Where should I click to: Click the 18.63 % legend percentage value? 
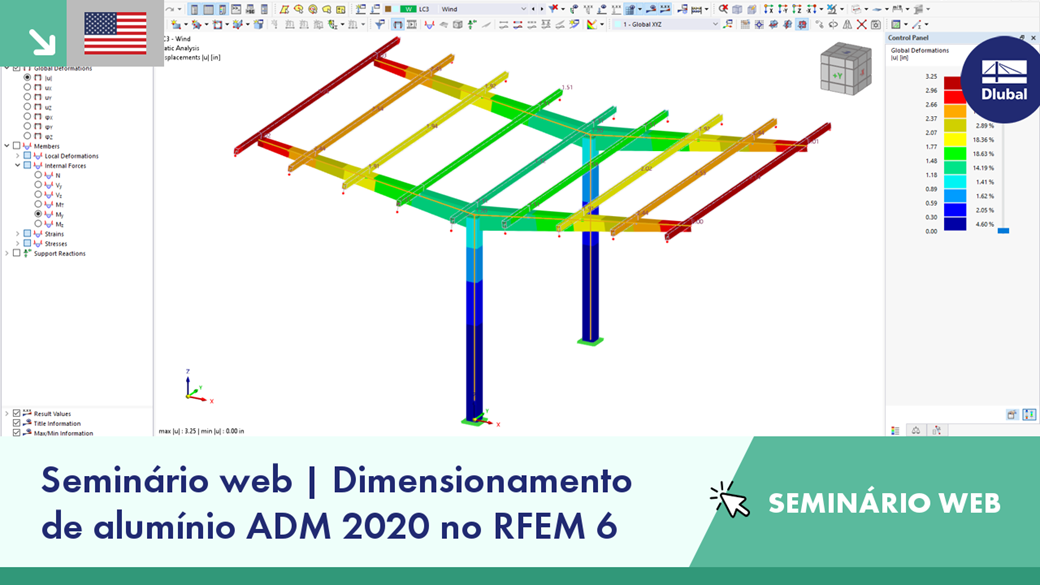[983, 154]
